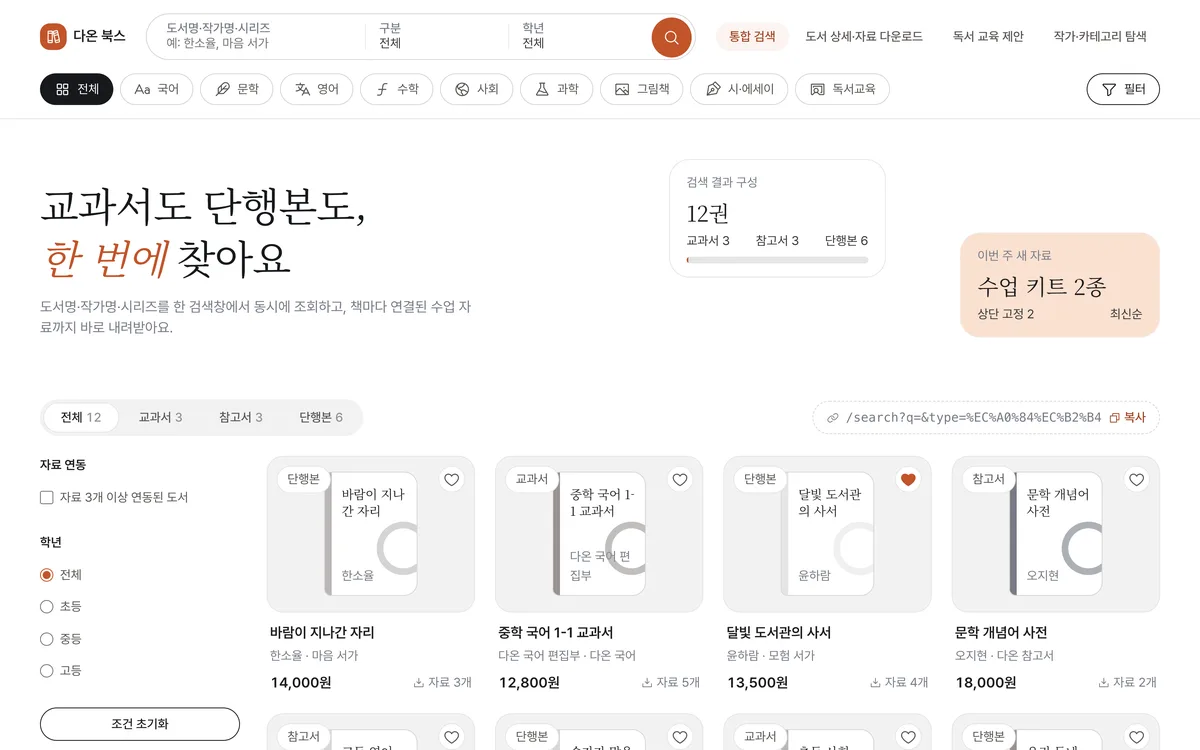Image resolution: width=1200 pixels, height=750 pixels.
Task: Select the 시·에세이 category chip
Action: 739,89
